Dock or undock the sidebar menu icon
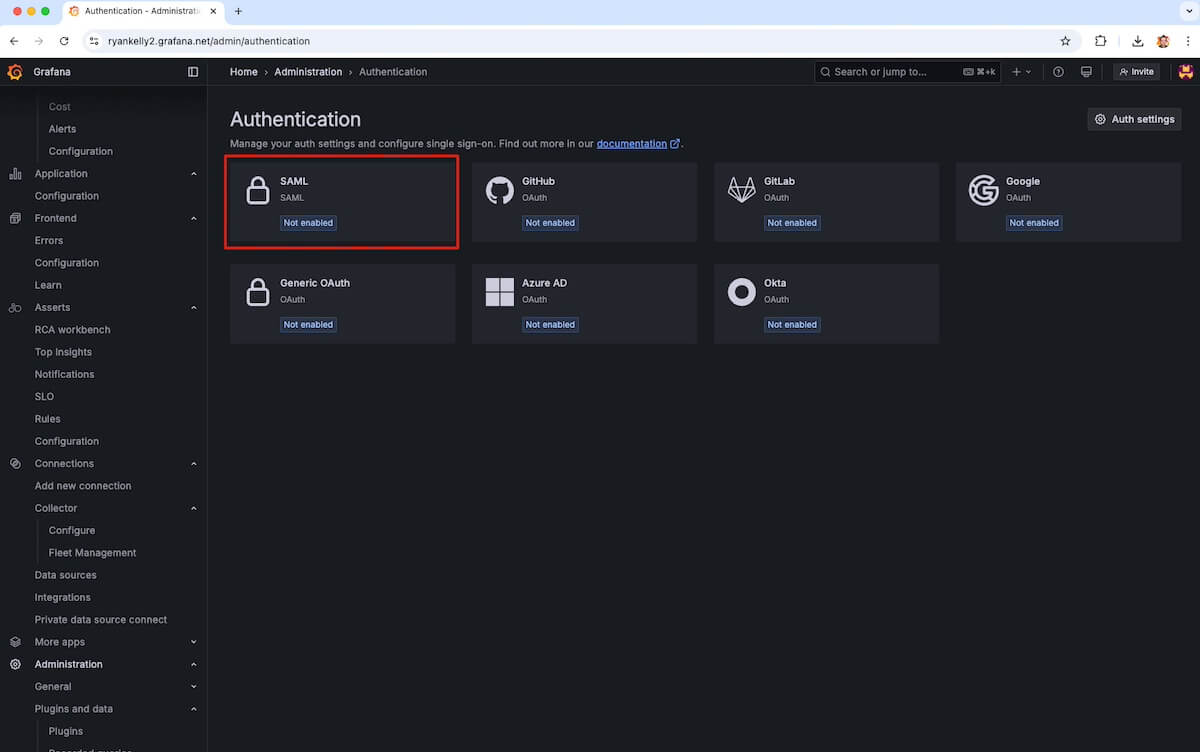 pos(193,72)
